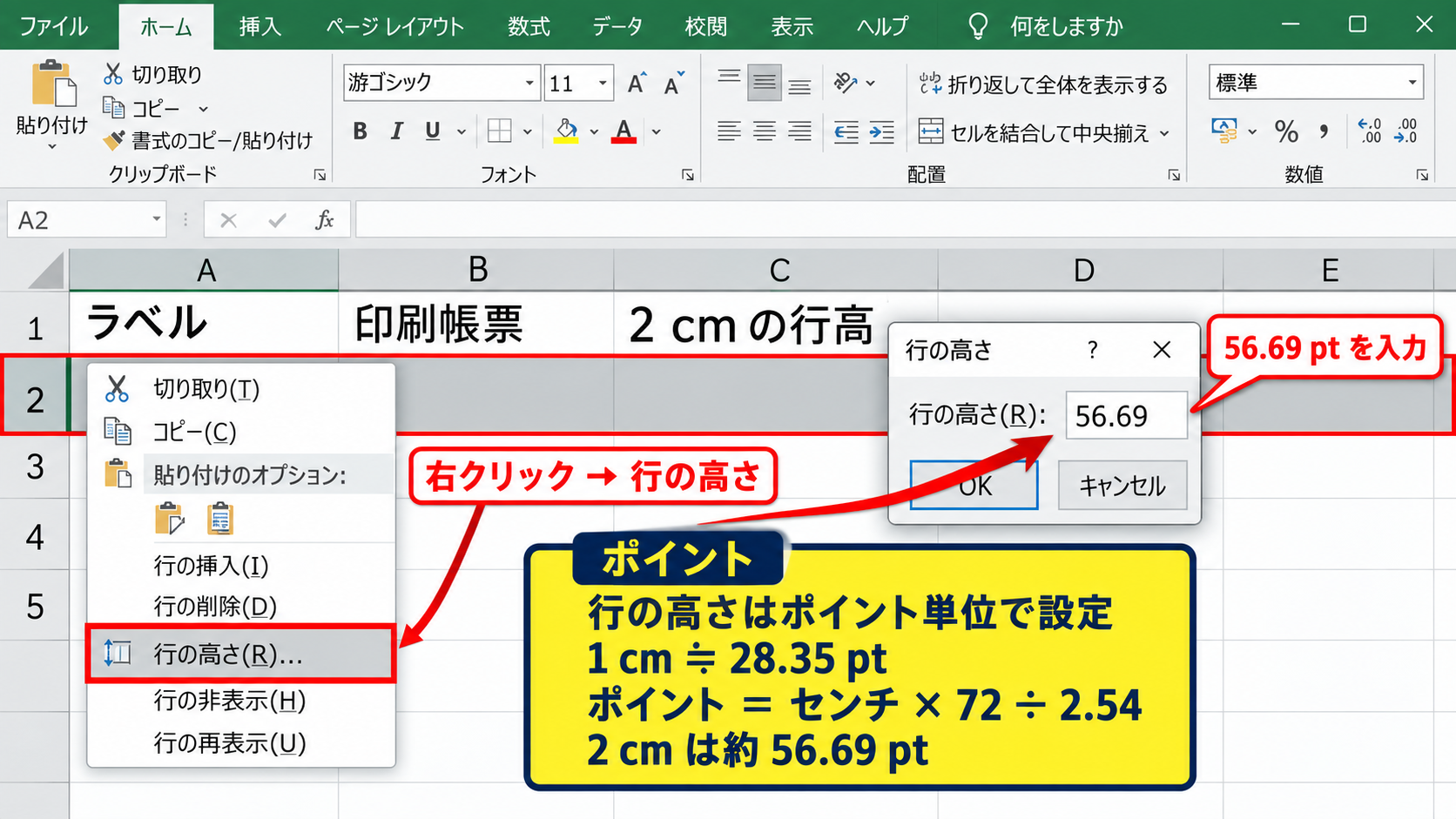Viewport: 1456px width, 819px height.
Task: Switch to the Formulas (数式) tab
Action: [529, 26]
